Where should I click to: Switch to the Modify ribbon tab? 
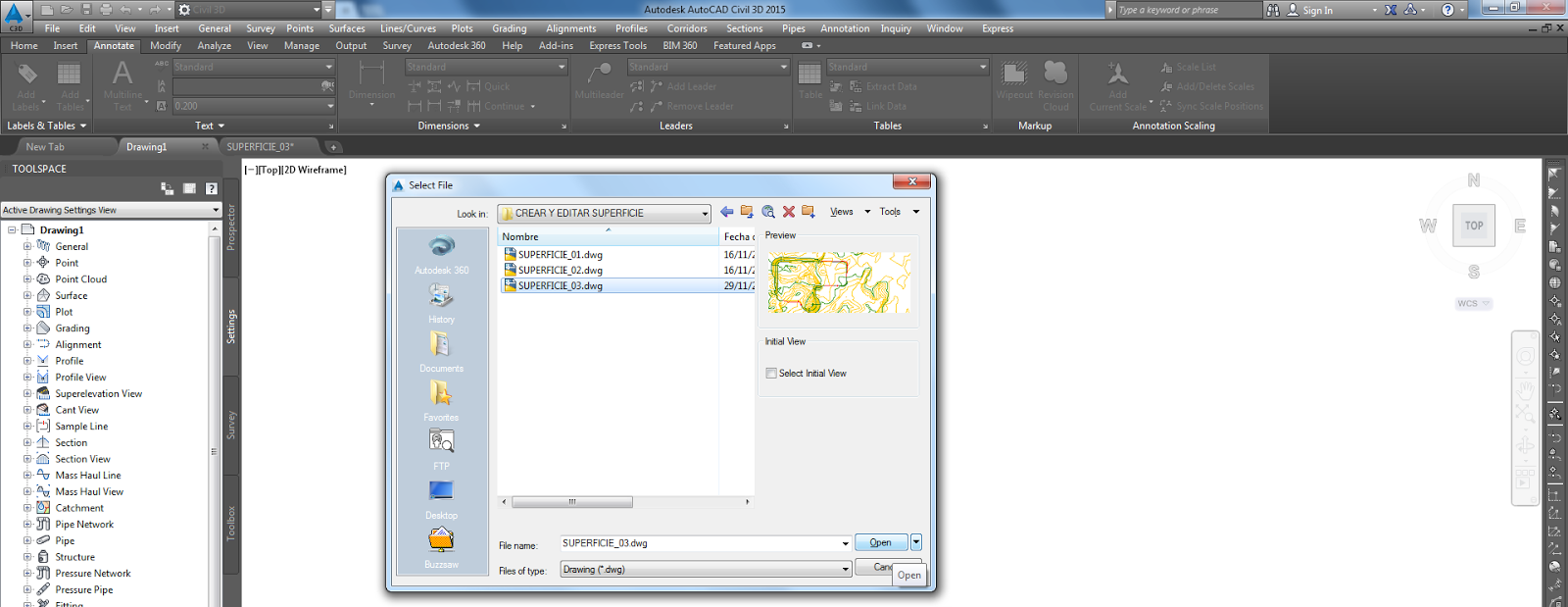[166, 46]
